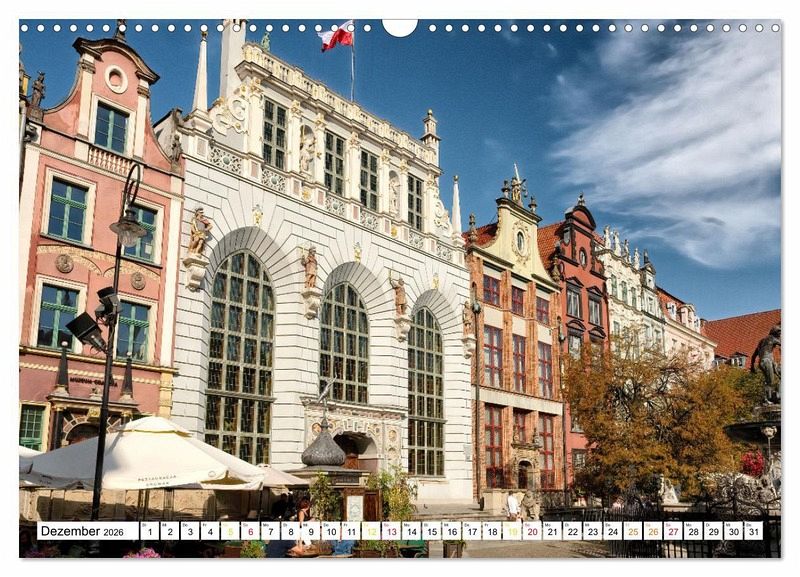Pick day 15 in the date row
The height and width of the screenshot is (577, 800).
point(432,531)
